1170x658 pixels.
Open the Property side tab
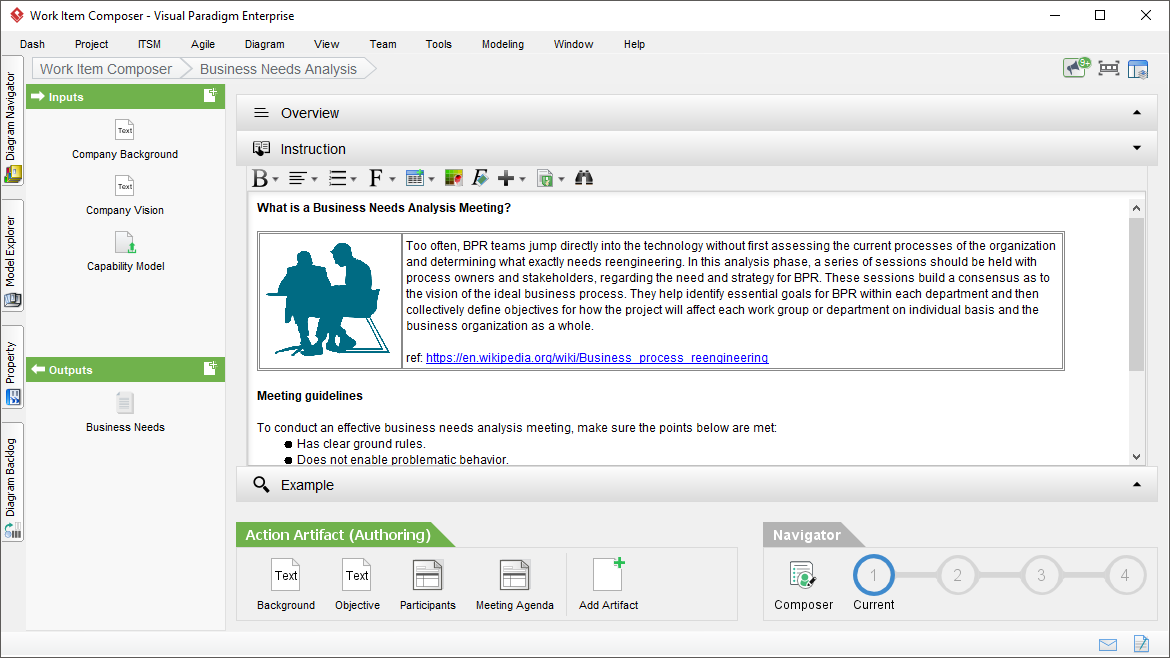click(12, 366)
